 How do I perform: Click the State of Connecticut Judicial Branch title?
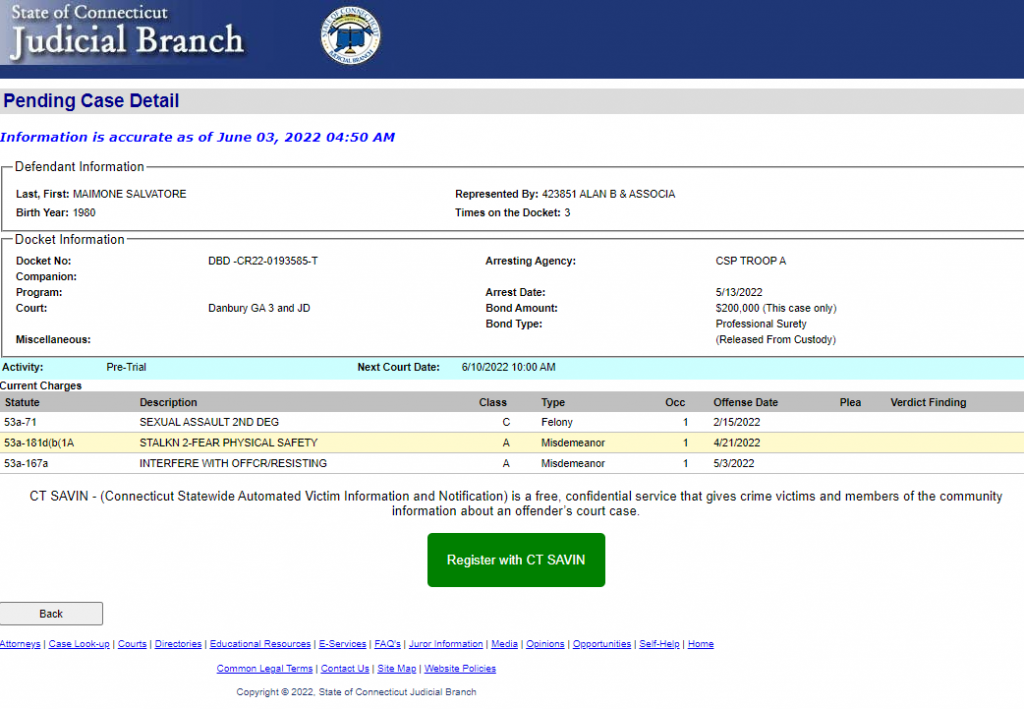127,31
